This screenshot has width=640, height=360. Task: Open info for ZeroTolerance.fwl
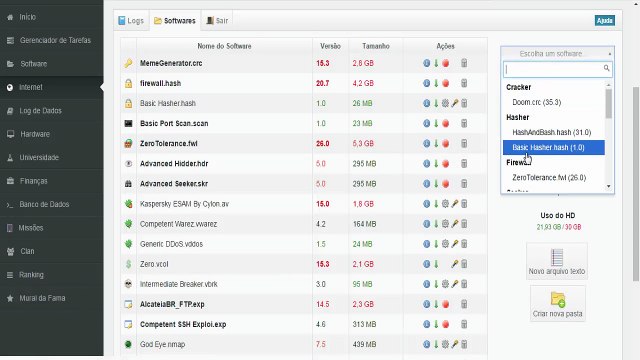427,144
